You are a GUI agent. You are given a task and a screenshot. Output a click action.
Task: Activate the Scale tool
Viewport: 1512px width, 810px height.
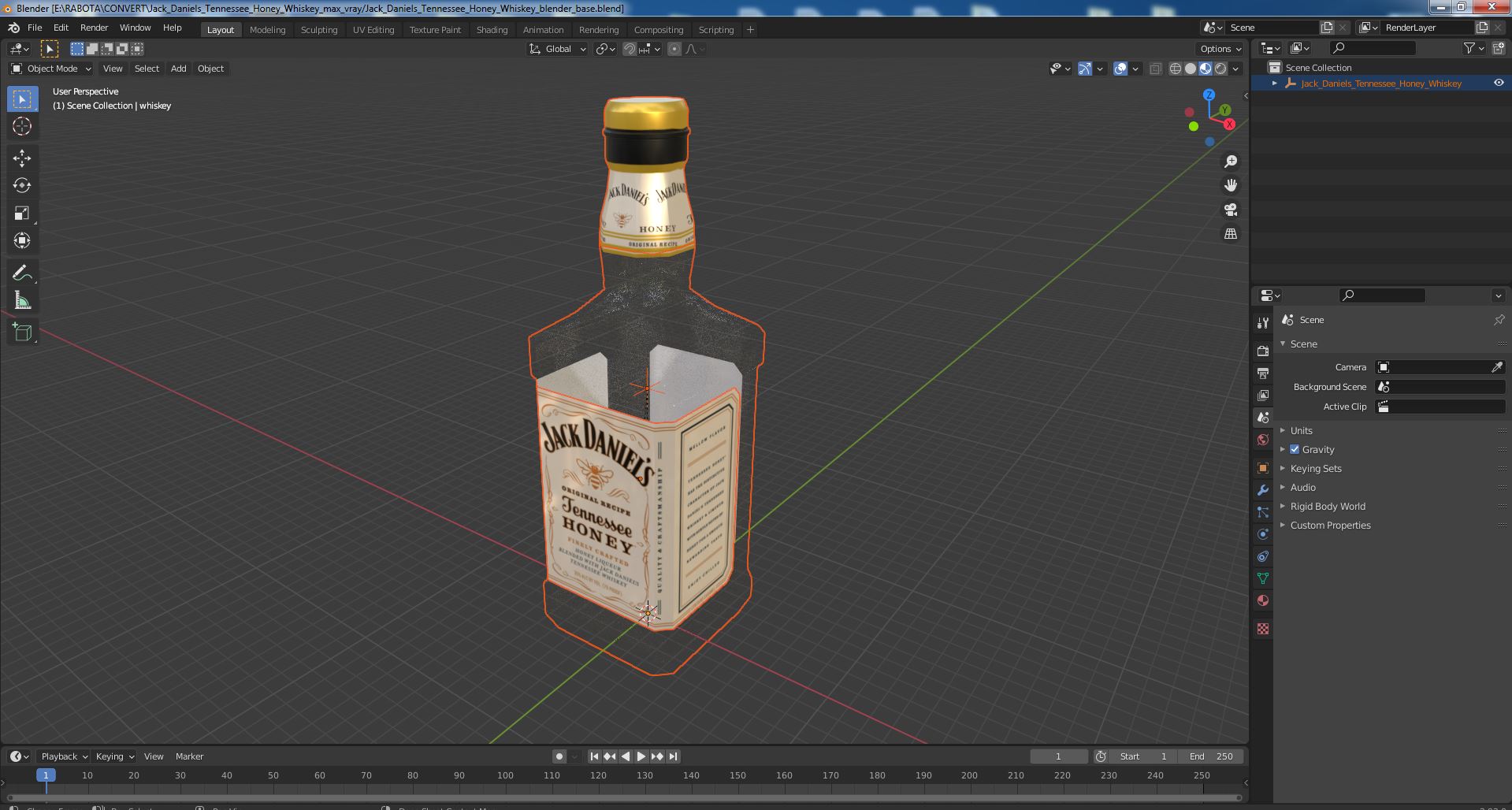[x=22, y=213]
